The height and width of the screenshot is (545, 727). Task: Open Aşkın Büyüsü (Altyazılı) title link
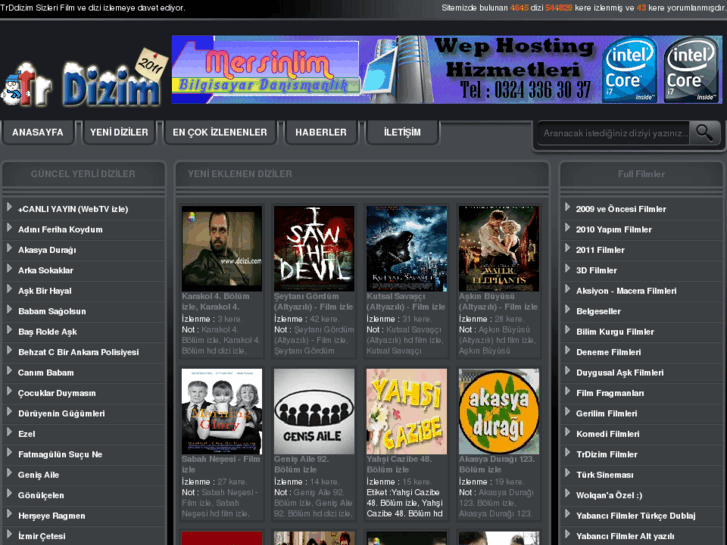click(x=498, y=301)
